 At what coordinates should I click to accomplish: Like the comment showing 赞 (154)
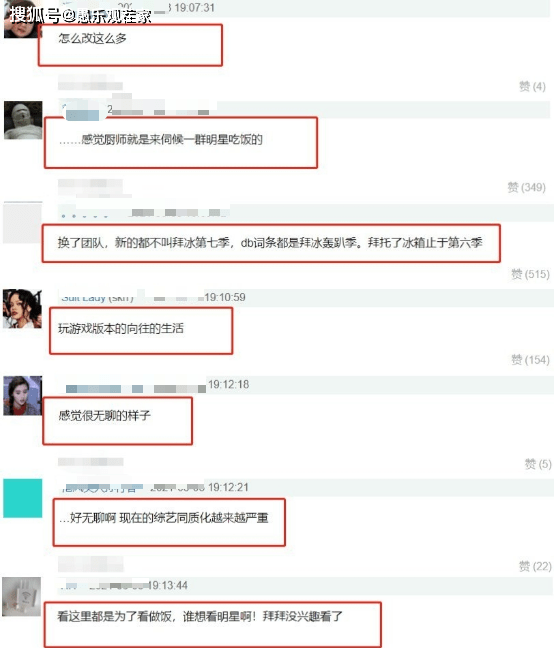click(x=530, y=360)
